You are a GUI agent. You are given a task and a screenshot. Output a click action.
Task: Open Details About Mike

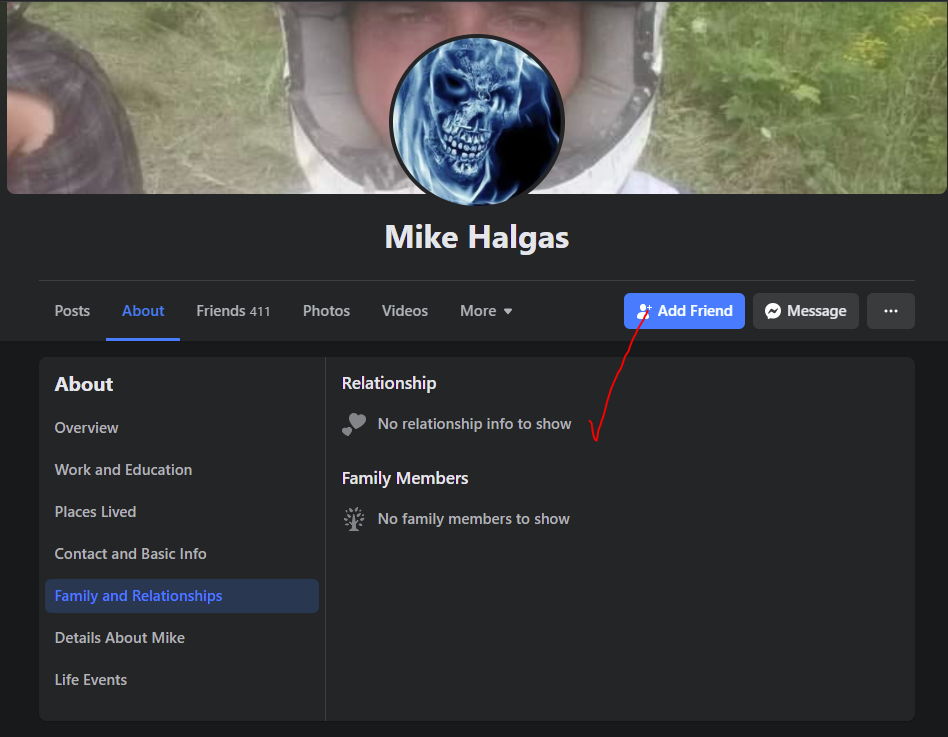point(181,638)
